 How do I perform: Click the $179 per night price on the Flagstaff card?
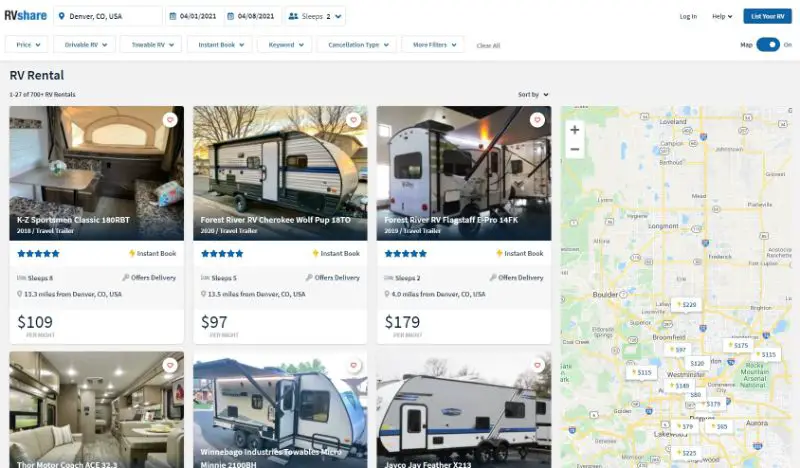(x=402, y=322)
